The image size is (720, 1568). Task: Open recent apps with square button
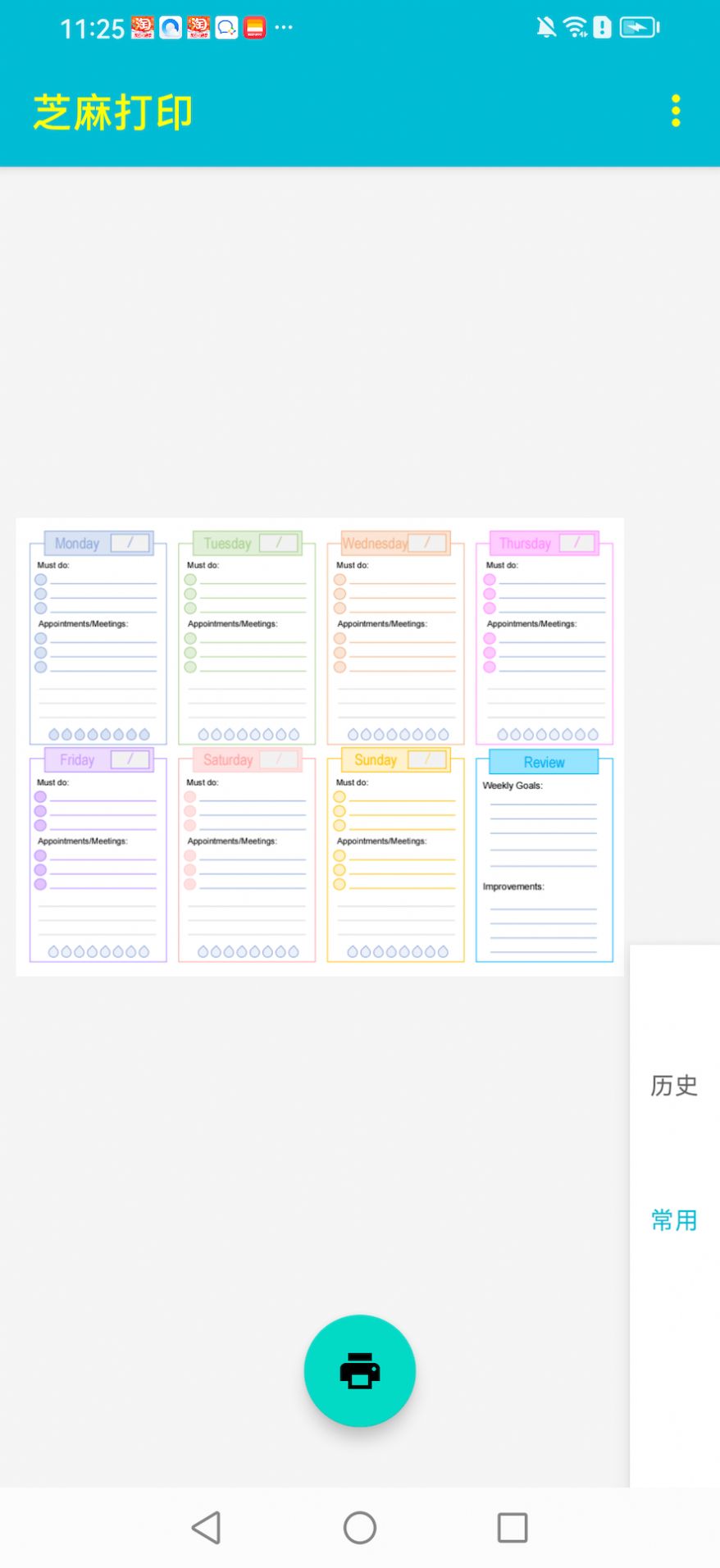click(x=513, y=1528)
